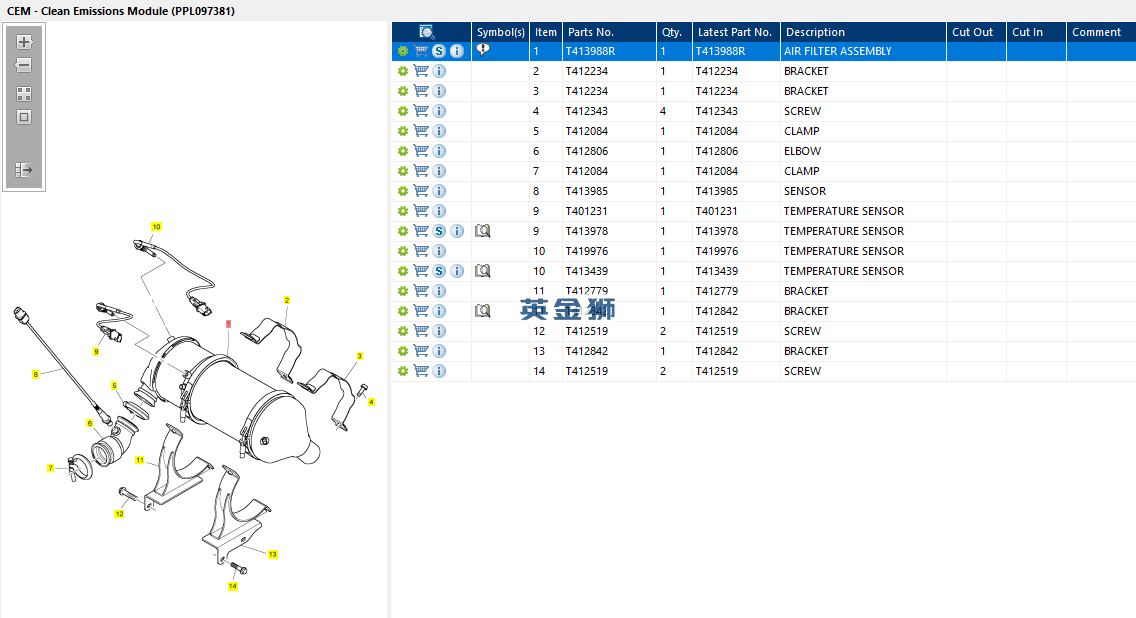Click gear icon for item 14 SCREW row
The image size is (1136, 618).
[x=403, y=371]
